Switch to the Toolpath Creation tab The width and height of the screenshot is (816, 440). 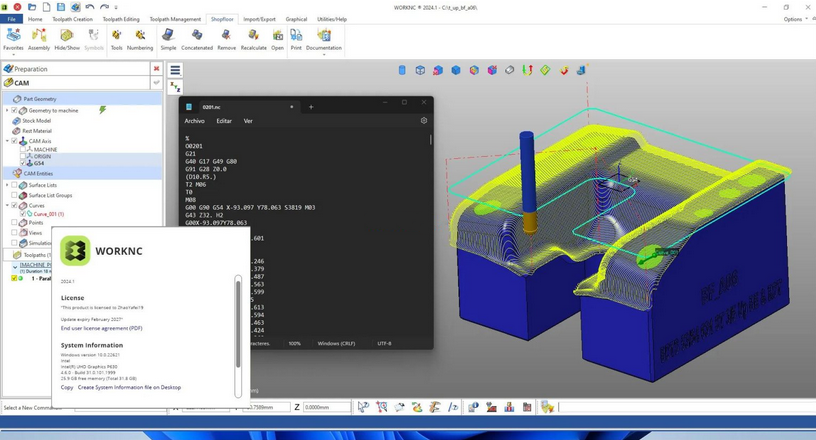(72, 19)
